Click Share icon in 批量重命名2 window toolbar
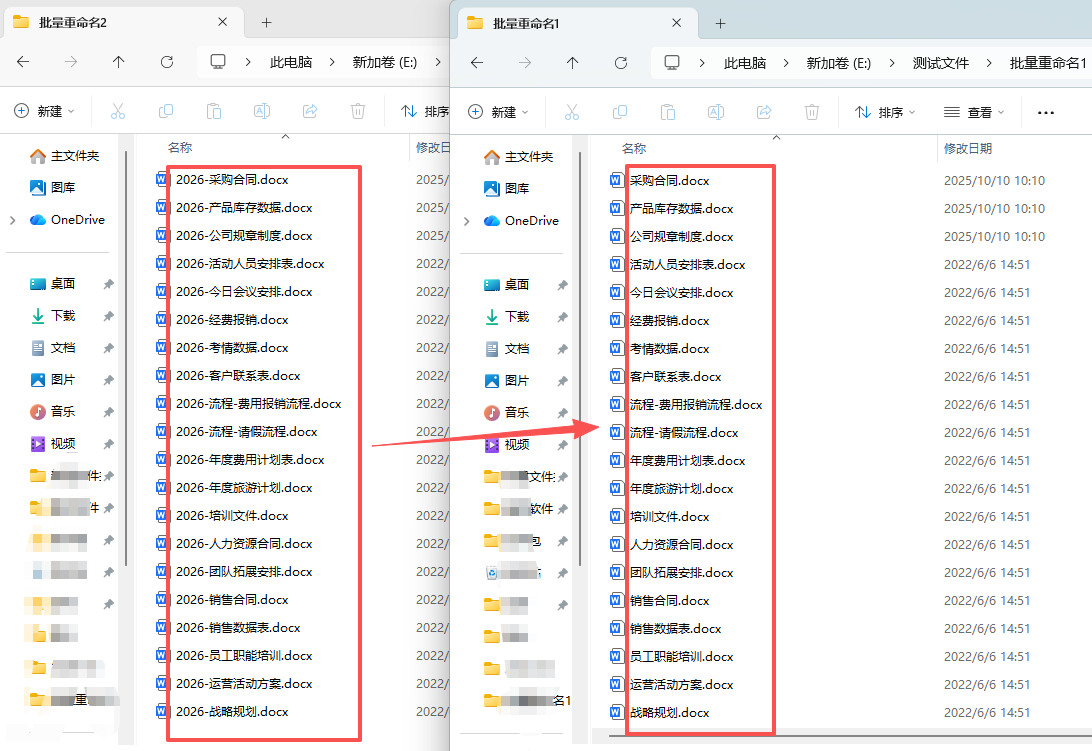 tap(310, 111)
